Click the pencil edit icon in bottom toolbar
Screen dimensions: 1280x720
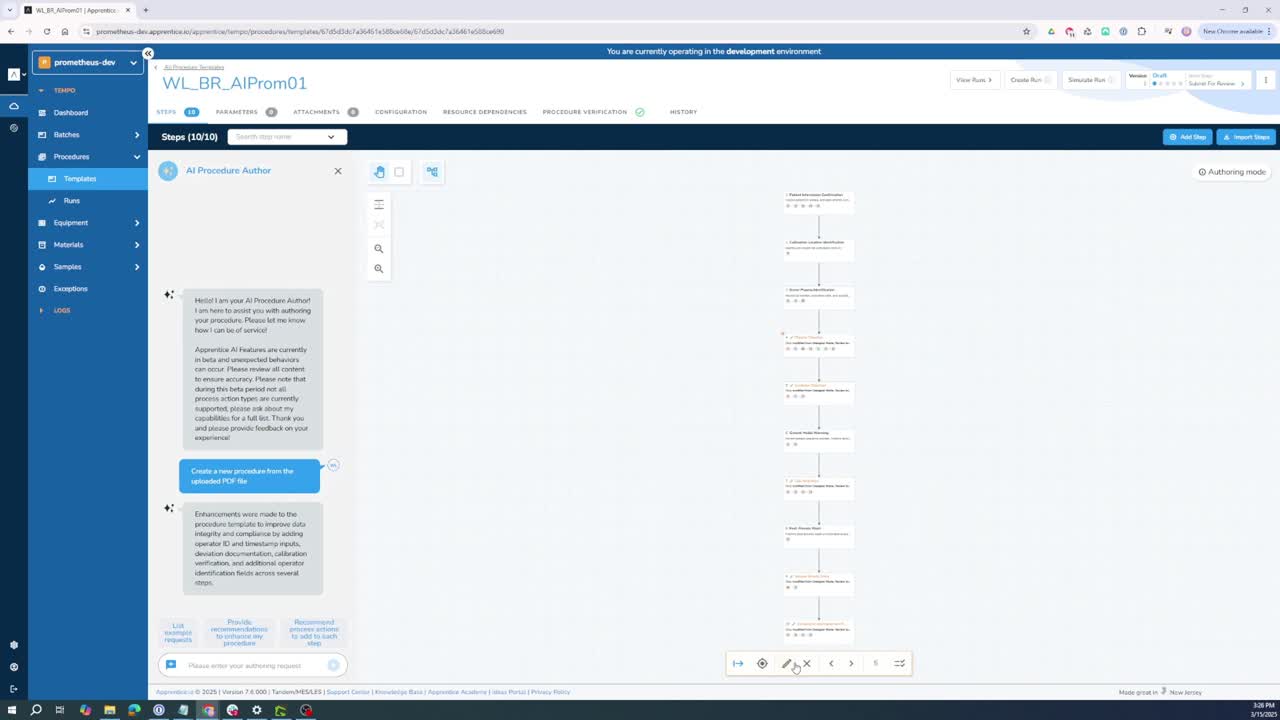coord(786,664)
